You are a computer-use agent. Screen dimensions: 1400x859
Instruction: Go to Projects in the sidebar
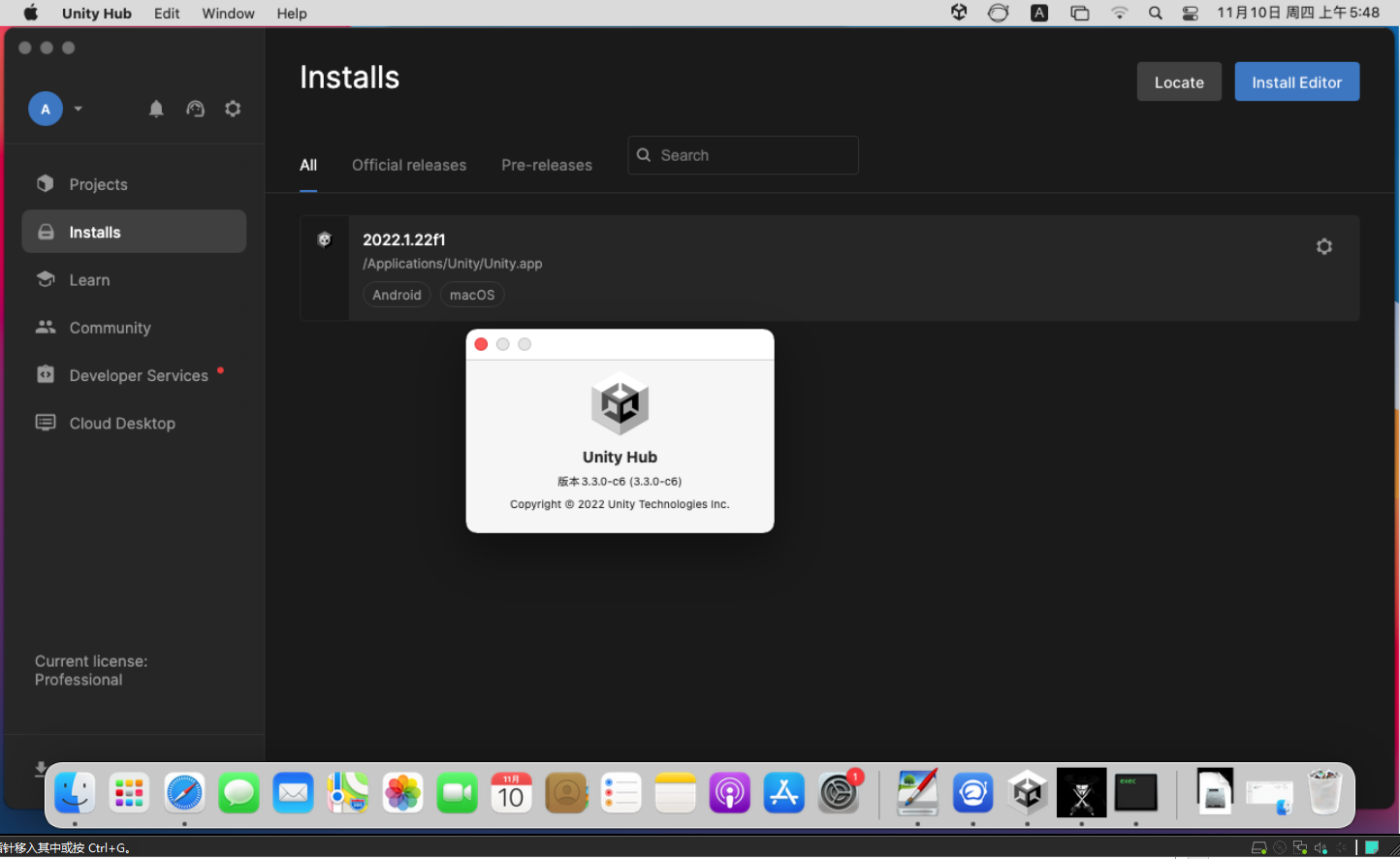134,184
